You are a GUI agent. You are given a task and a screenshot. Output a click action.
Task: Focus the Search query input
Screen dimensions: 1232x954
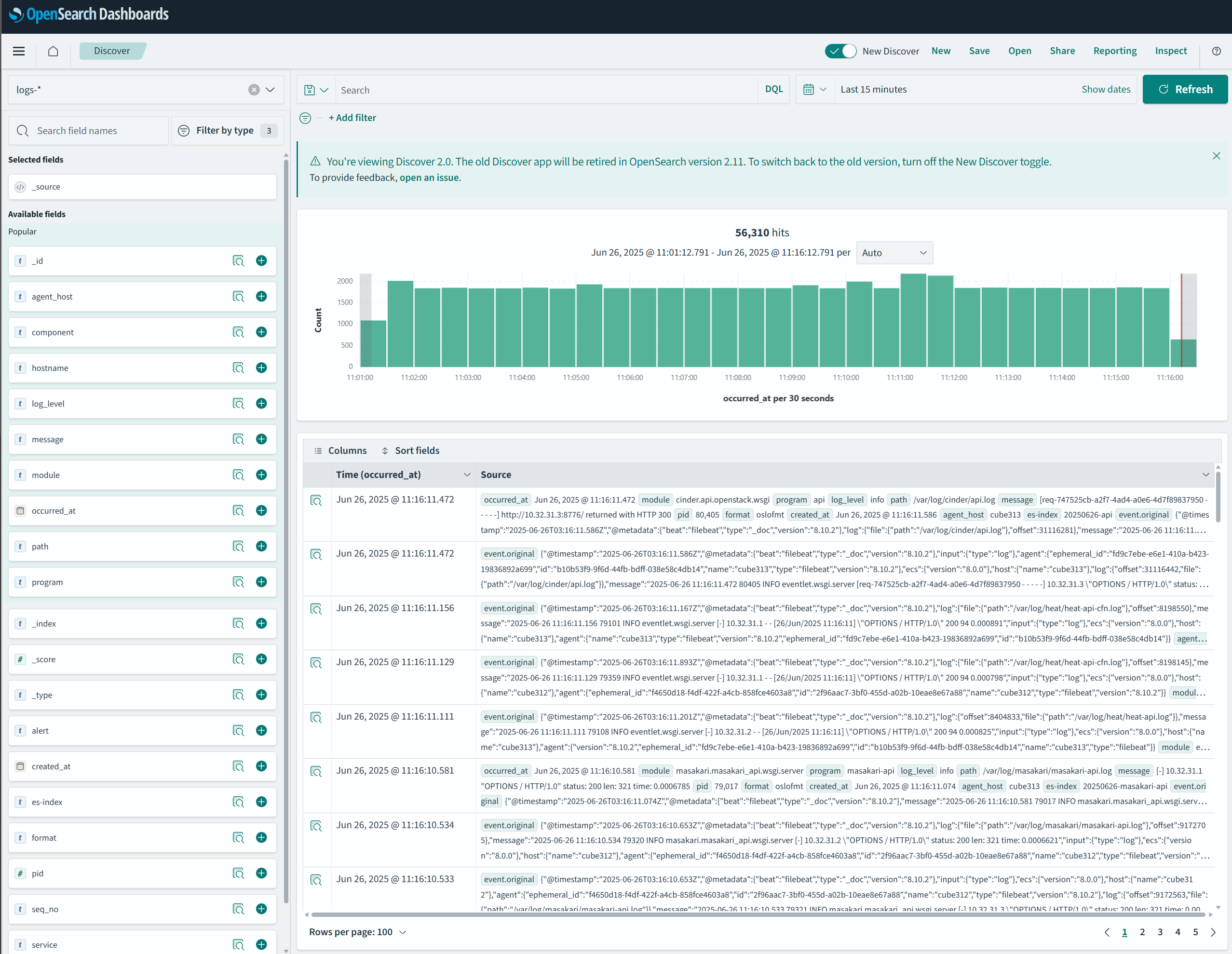coord(547,90)
